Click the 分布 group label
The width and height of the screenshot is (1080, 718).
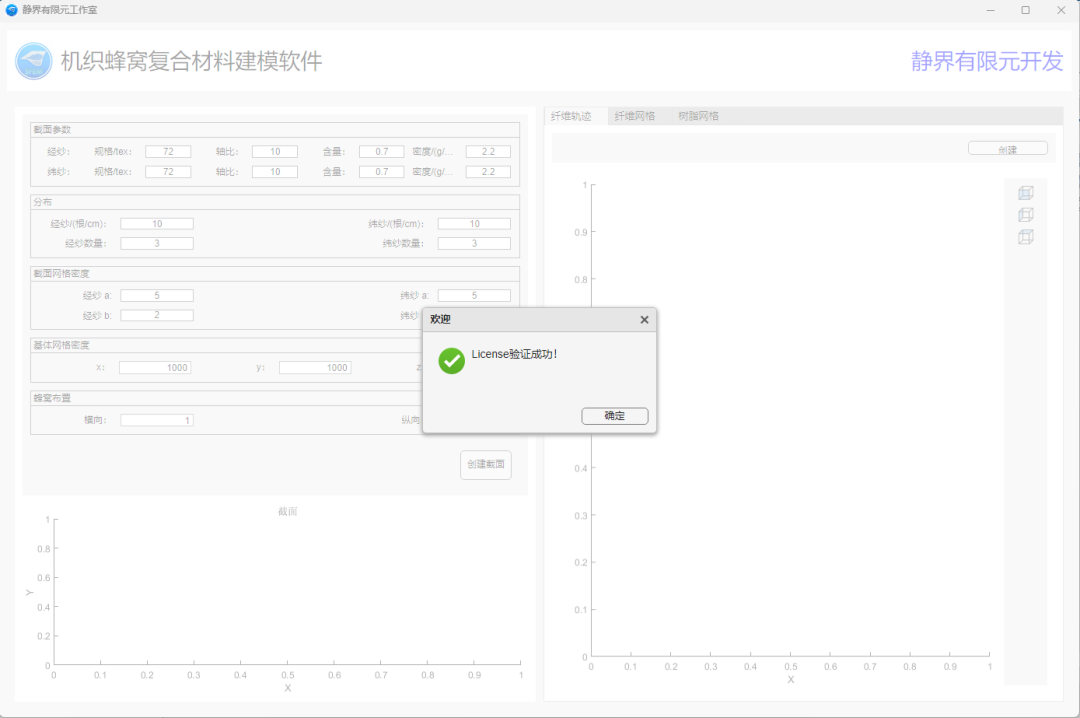[43, 202]
